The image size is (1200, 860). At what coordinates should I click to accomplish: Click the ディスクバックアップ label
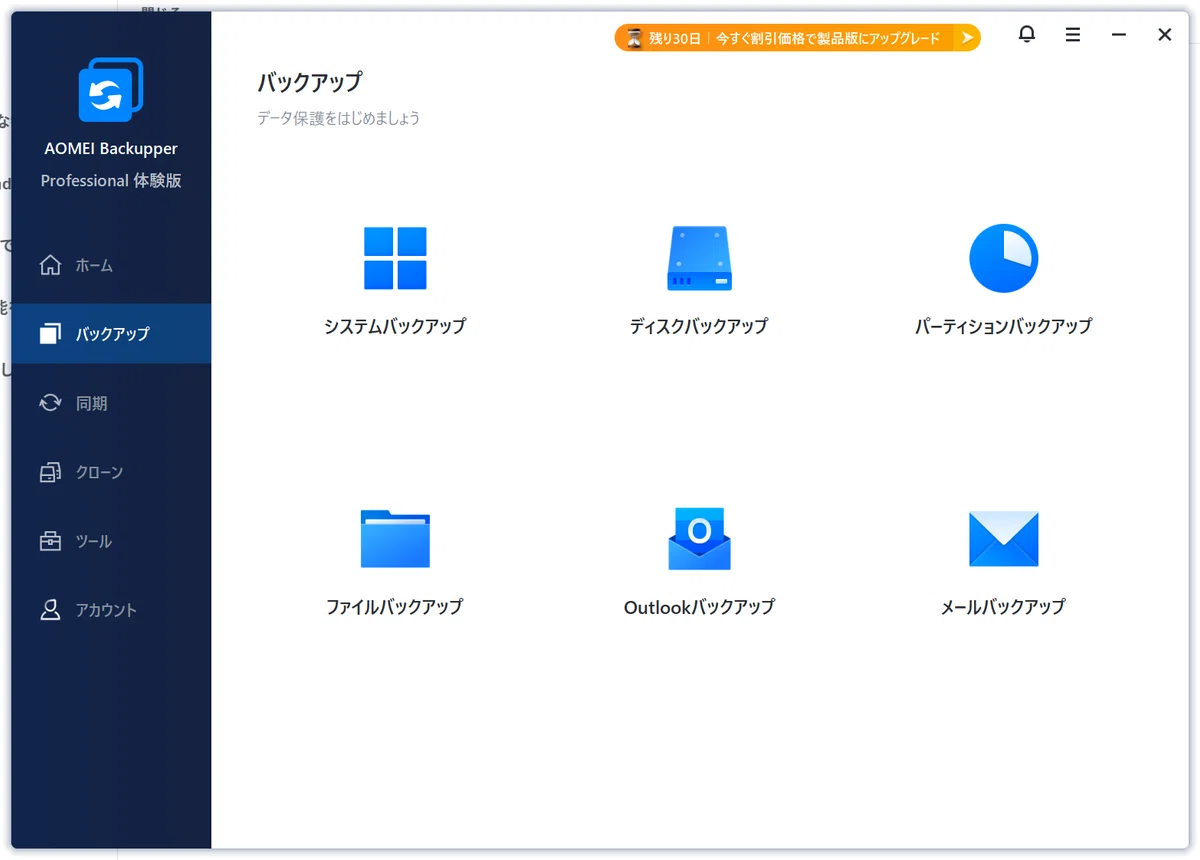coord(699,326)
